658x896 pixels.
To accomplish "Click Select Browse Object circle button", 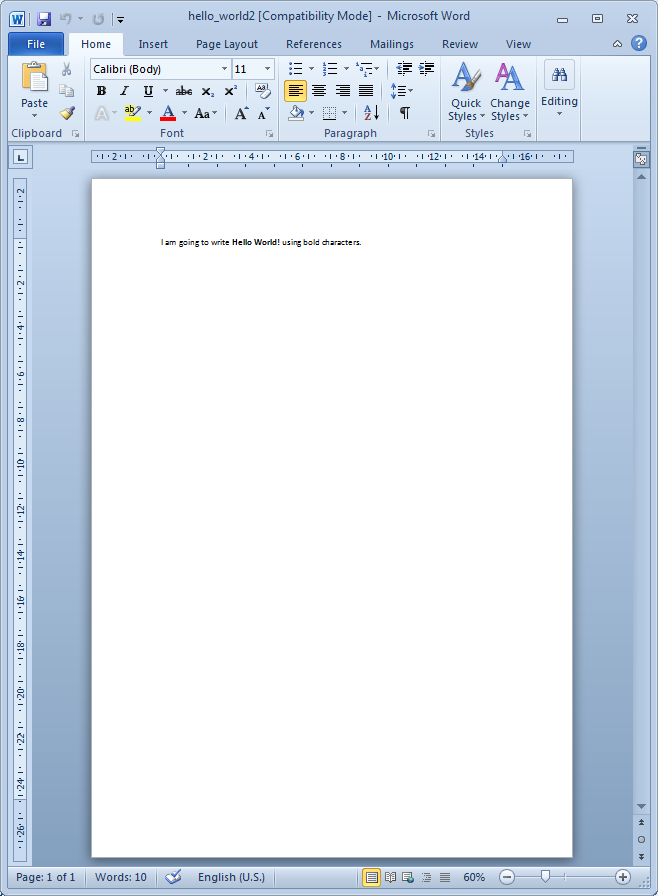I will (x=641, y=839).
